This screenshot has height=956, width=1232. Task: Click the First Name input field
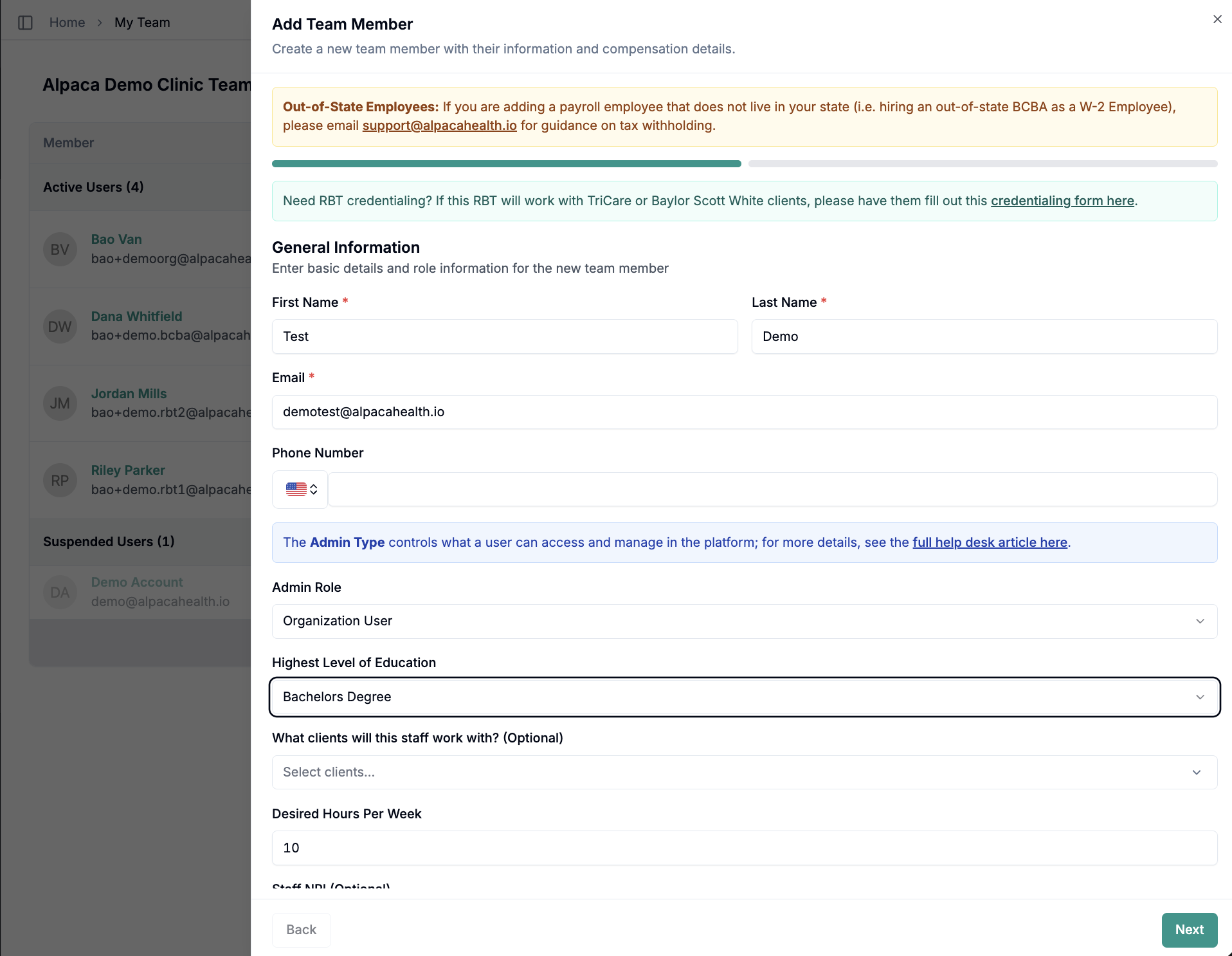(x=505, y=336)
